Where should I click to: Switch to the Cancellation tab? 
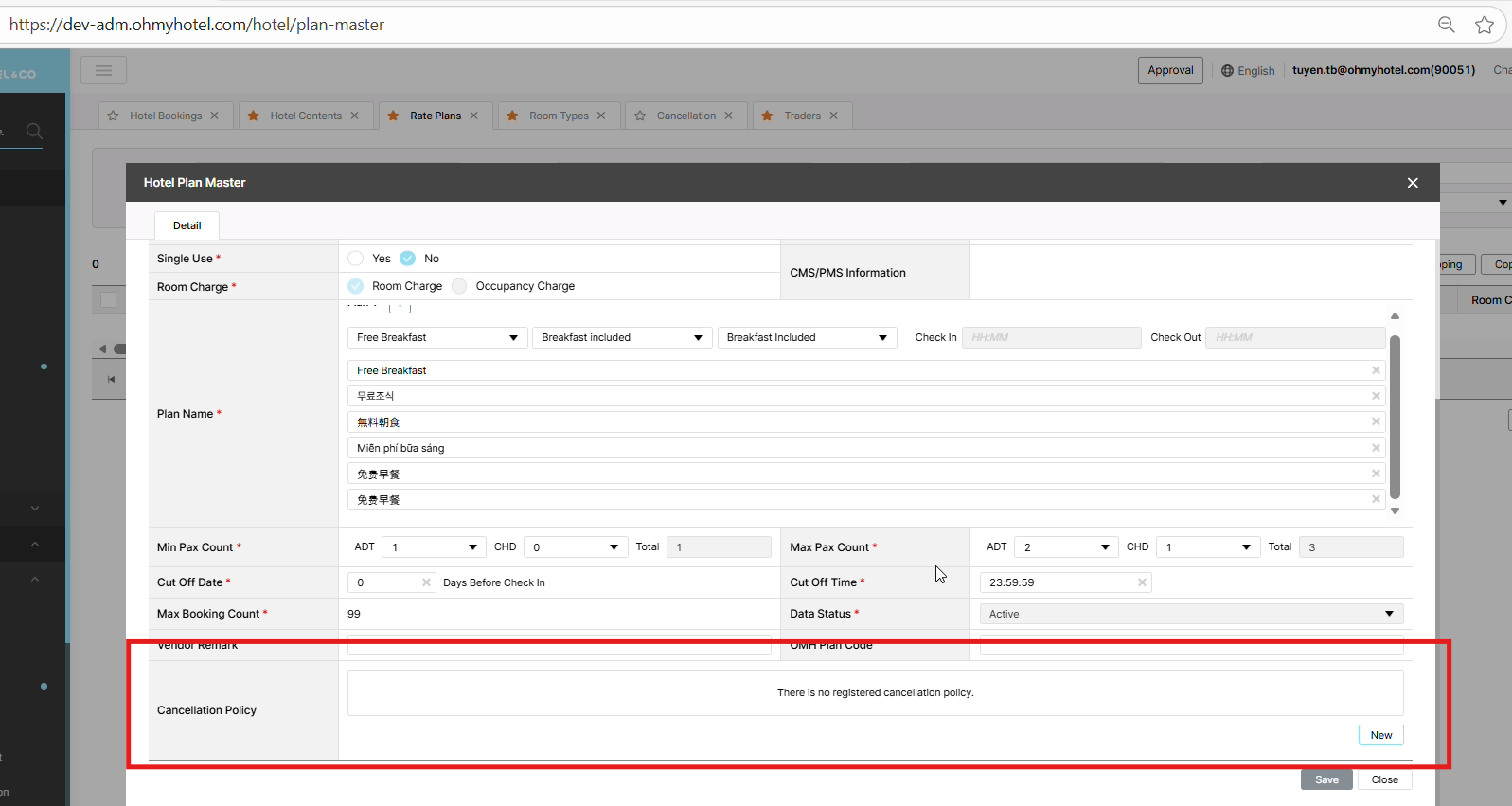click(x=685, y=116)
